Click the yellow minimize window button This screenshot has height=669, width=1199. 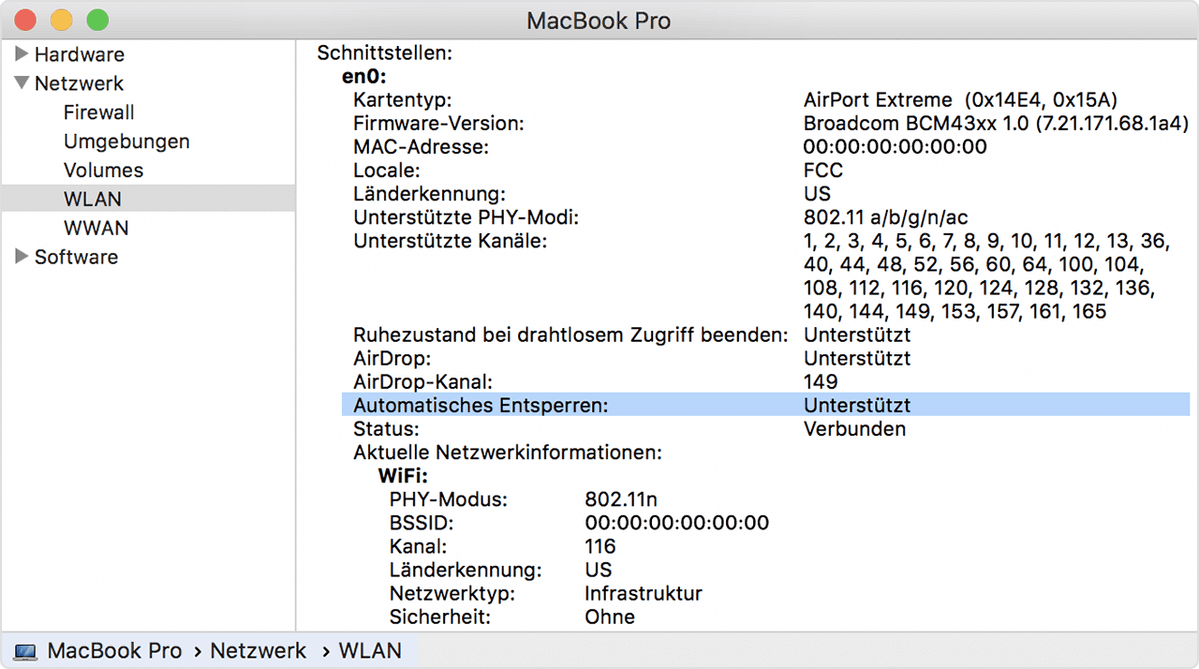[61, 20]
